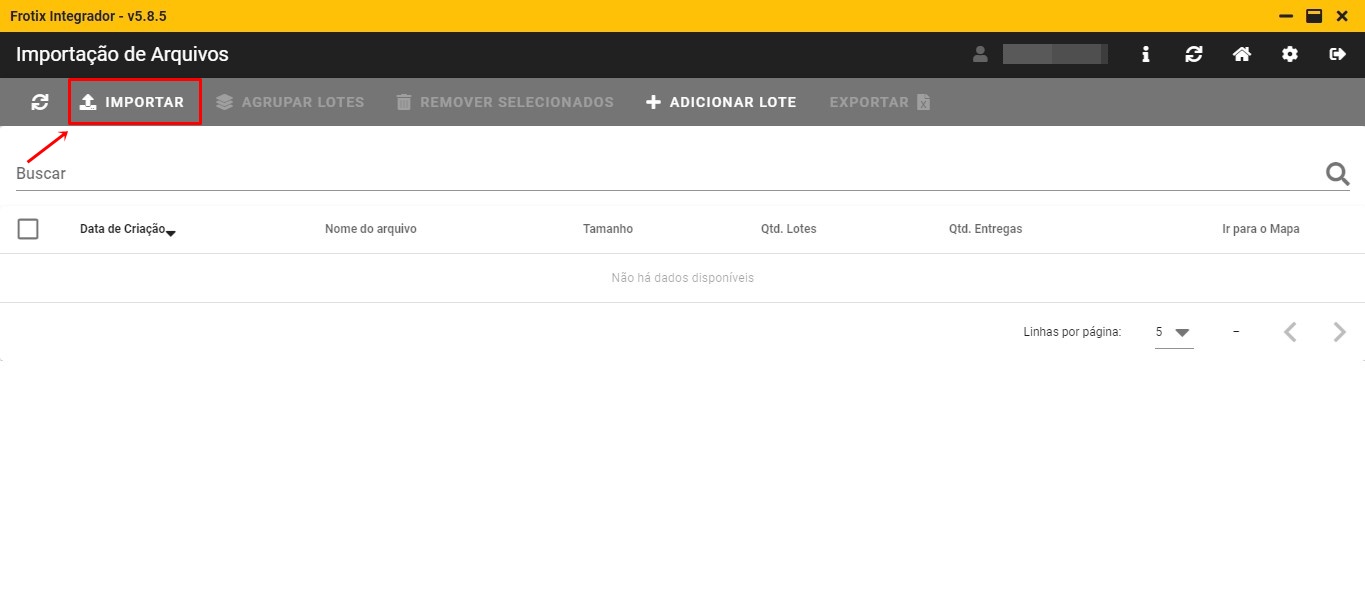Click Remover Selecionados trash button
The width and height of the screenshot is (1365, 593).
[505, 102]
